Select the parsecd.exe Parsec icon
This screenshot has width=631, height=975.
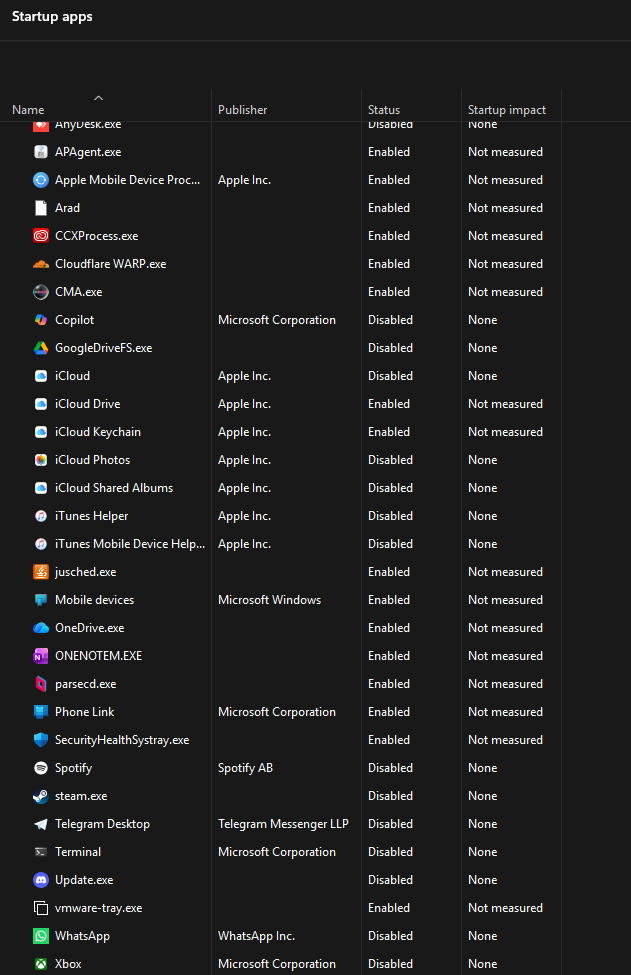[x=41, y=683]
